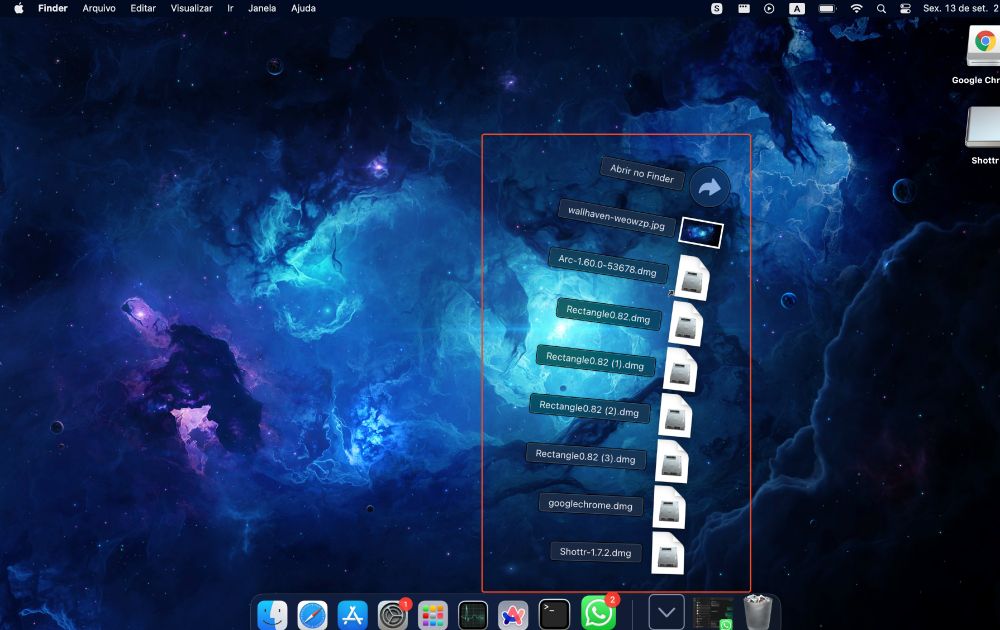Open the App Store dock icon

coord(353,615)
